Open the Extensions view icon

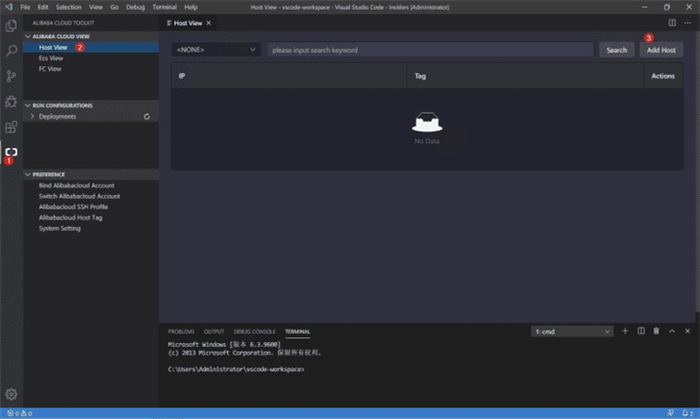pos(11,127)
